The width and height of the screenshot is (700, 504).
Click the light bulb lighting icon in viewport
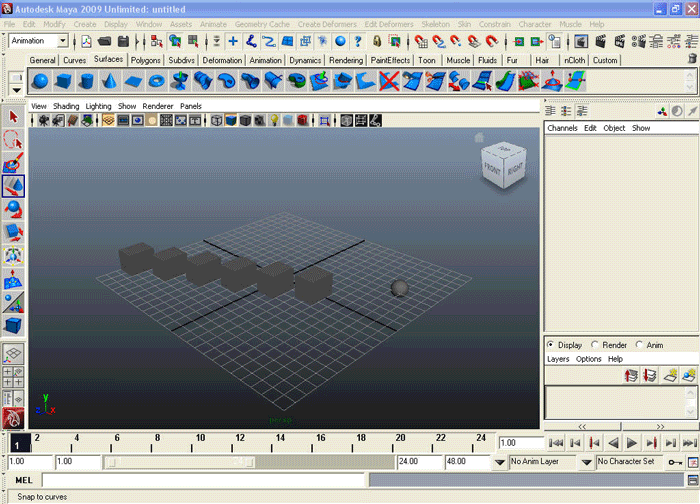pyautogui.click(x=274, y=120)
